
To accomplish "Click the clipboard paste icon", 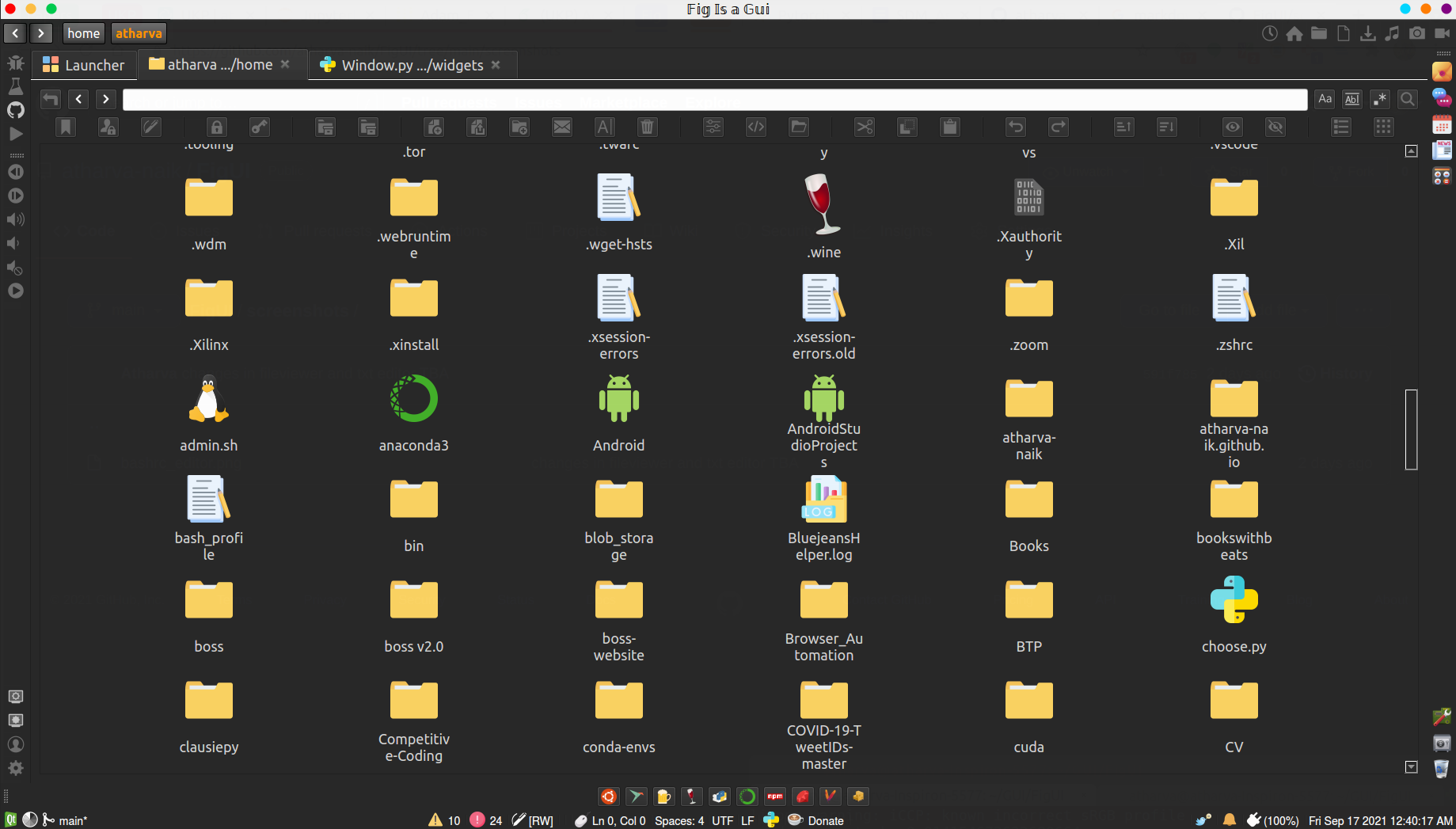I will [949, 127].
